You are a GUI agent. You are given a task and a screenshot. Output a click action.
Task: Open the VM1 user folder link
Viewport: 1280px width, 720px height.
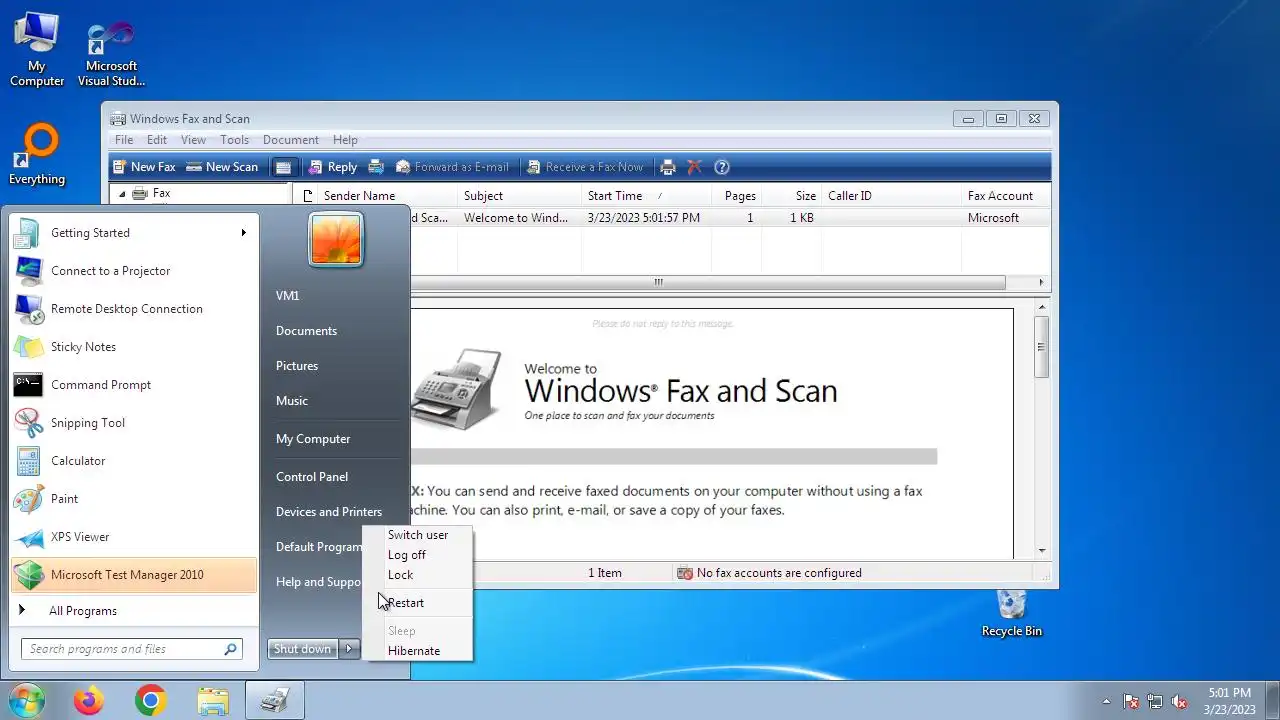pos(288,296)
